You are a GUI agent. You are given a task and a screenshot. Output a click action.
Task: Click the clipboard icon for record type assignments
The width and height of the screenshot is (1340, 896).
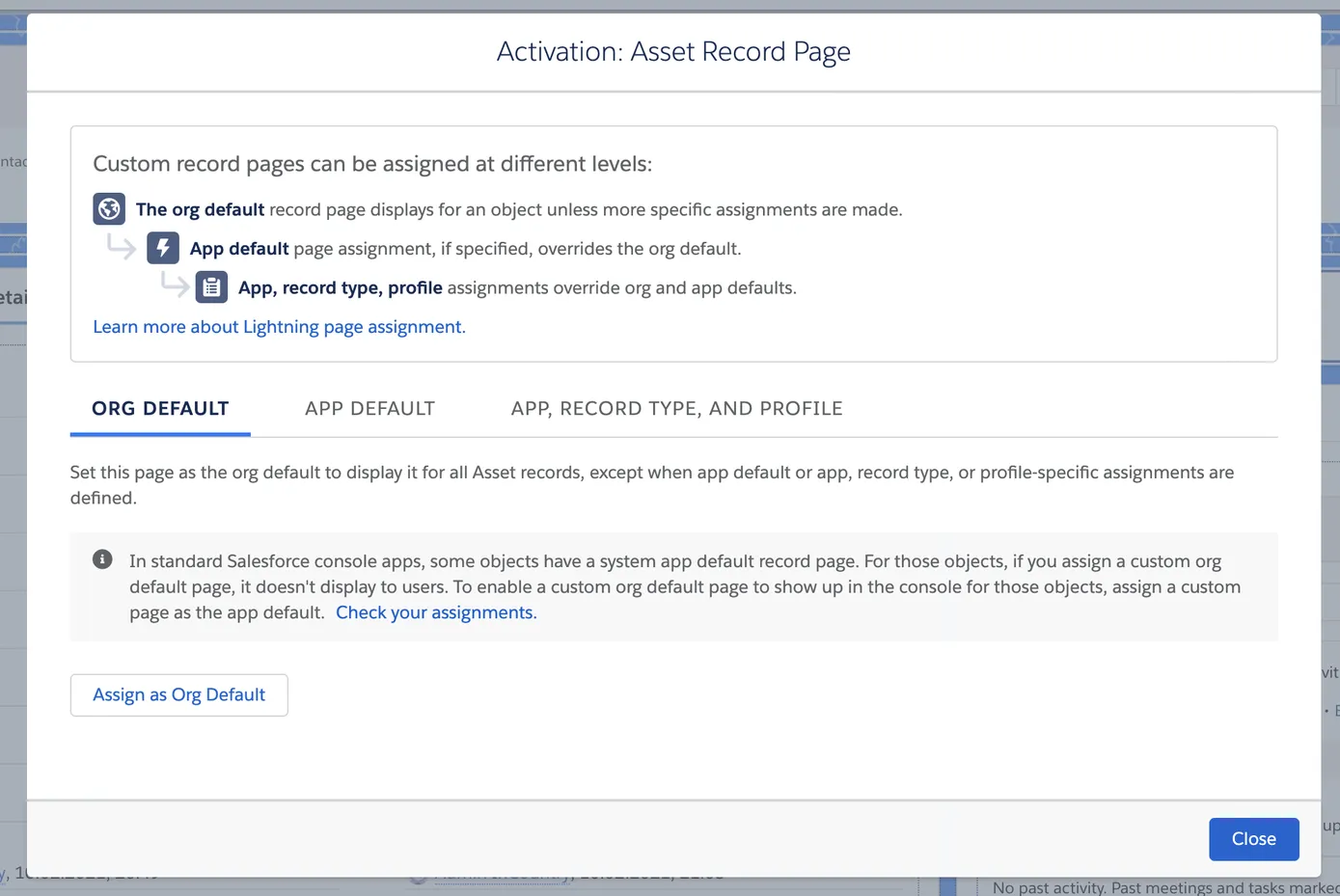(x=212, y=286)
